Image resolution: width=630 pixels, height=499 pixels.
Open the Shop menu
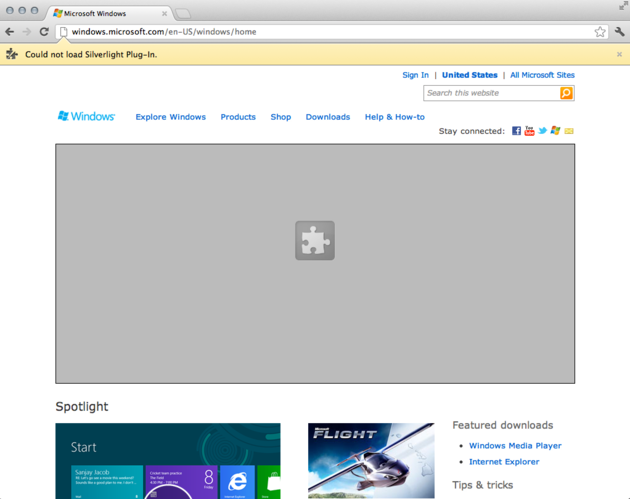[x=280, y=117]
